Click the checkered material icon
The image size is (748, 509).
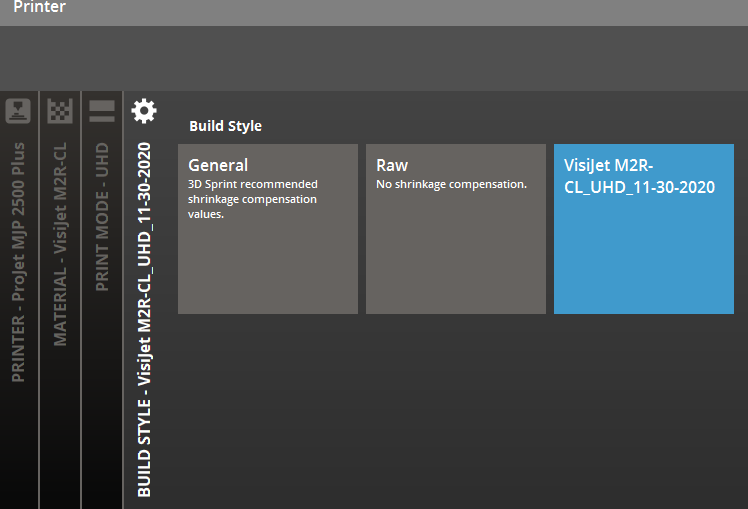(60, 110)
